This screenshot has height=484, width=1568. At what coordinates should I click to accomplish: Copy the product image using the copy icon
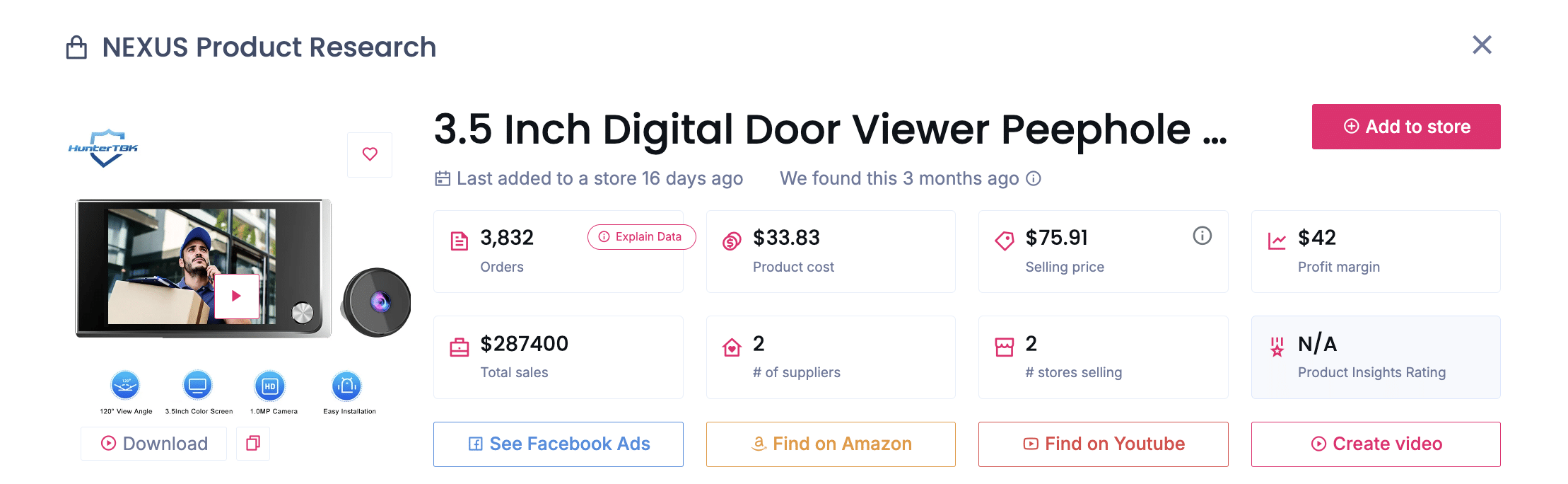[253, 442]
